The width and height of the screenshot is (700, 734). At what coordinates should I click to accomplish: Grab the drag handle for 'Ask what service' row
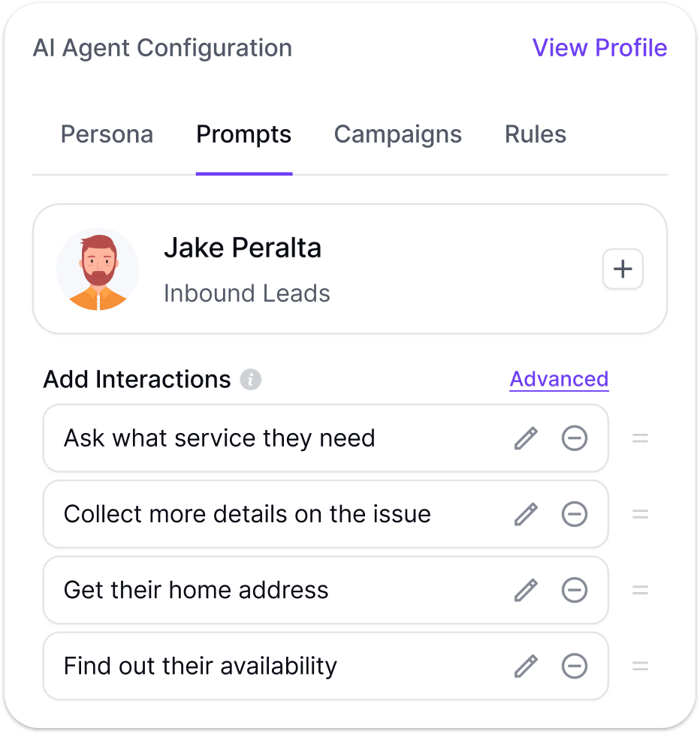click(640, 438)
